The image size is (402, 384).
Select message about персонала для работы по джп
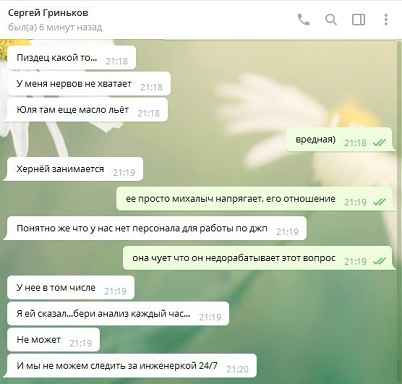157,228
